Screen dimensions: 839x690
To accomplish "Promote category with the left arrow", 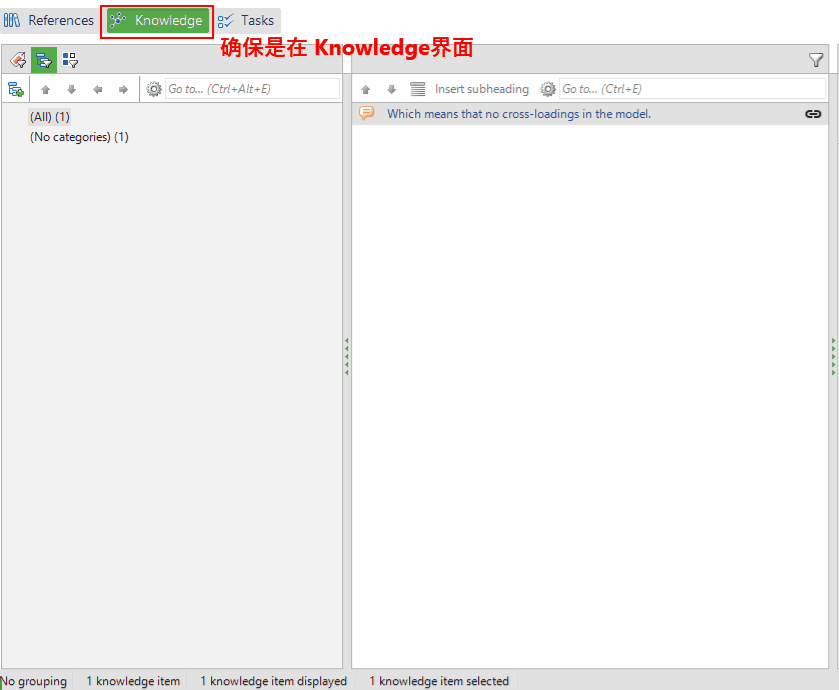I will [97, 89].
